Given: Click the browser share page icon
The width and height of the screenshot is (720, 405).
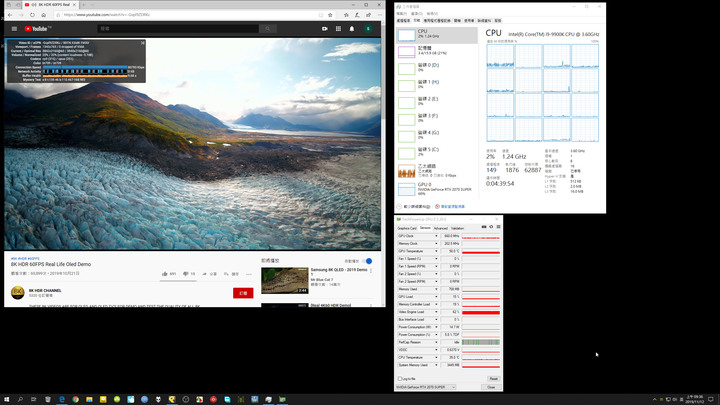Looking at the screenshot, I should click(368, 15).
